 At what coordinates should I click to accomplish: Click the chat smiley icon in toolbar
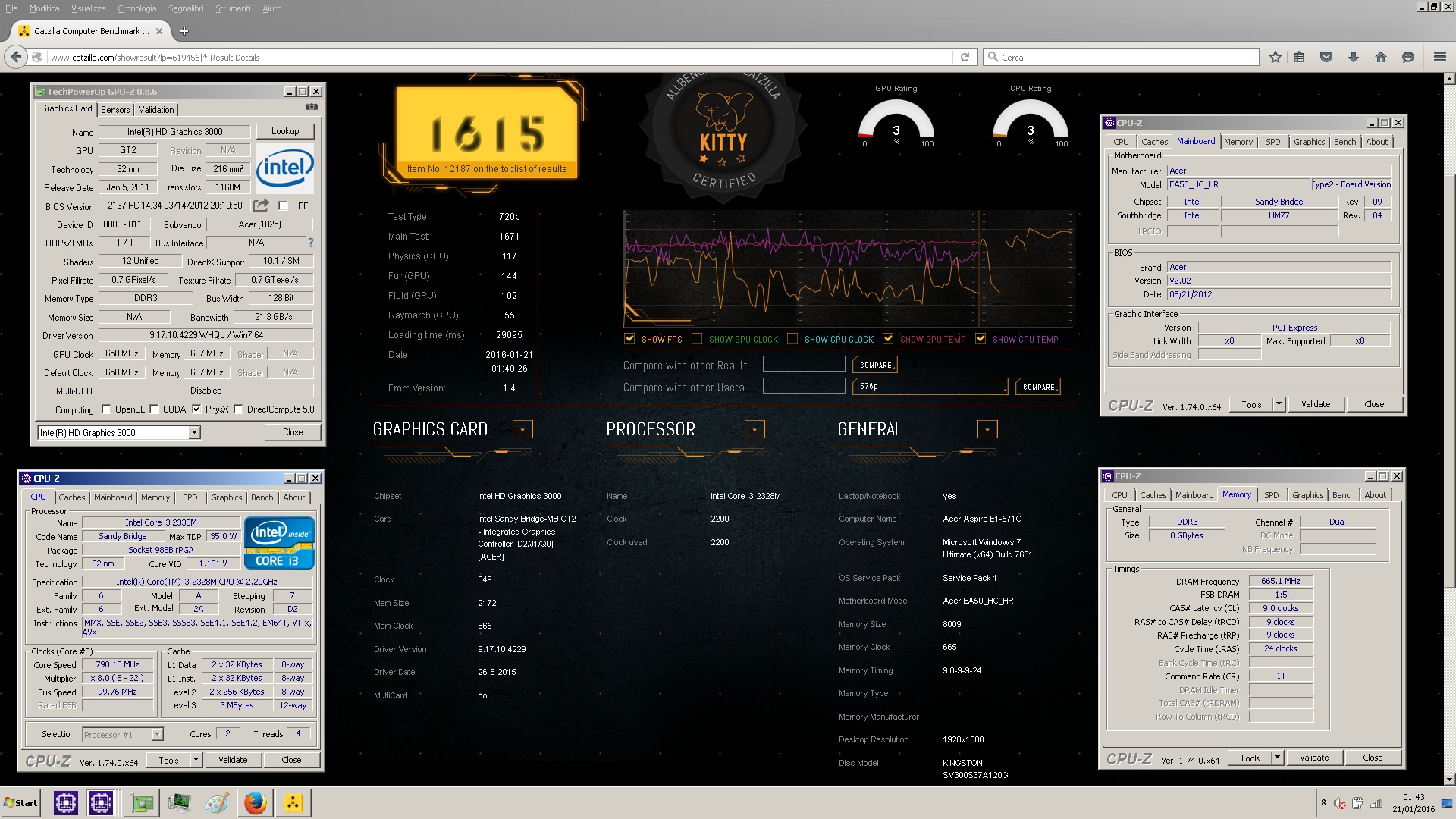tap(1408, 57)
